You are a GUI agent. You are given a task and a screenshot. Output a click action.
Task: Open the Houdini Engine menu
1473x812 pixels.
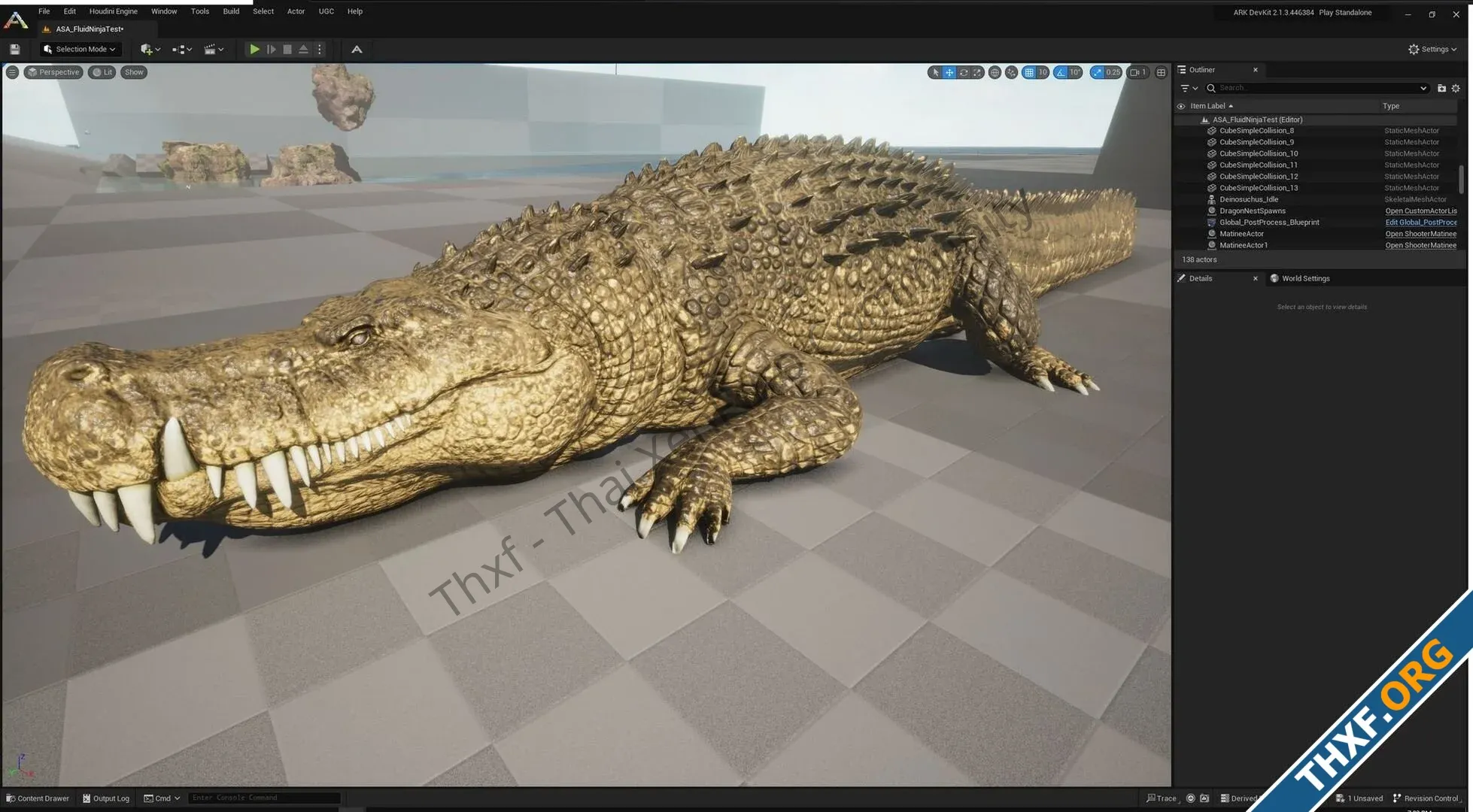114,11
